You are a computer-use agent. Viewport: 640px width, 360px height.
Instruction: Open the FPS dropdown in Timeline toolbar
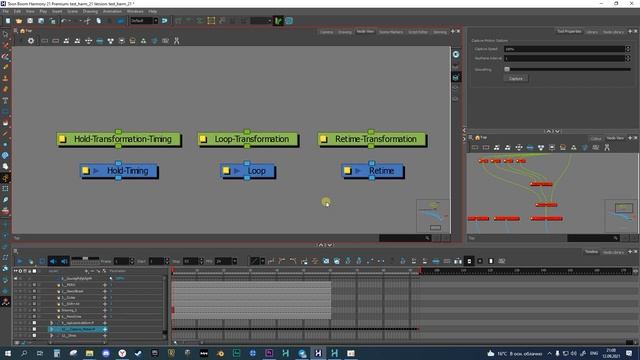235,261
